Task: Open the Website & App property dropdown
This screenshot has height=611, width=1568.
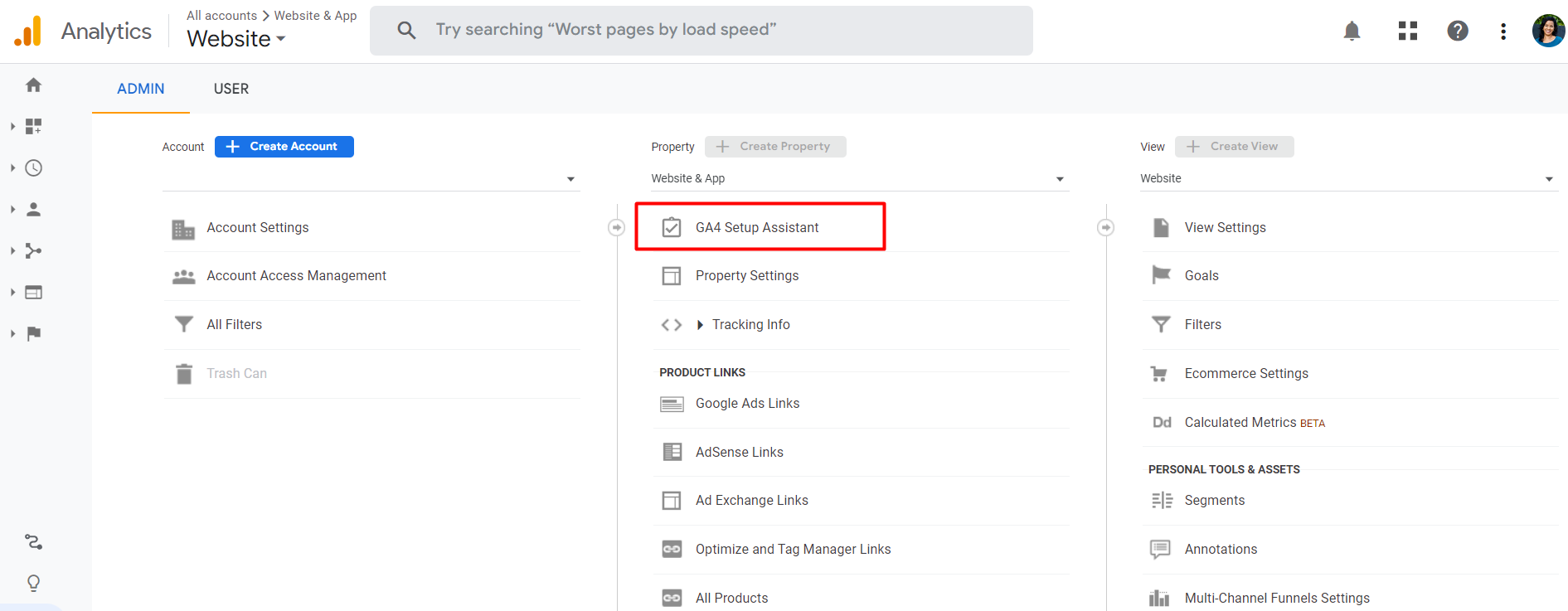Action: (858, 179)
